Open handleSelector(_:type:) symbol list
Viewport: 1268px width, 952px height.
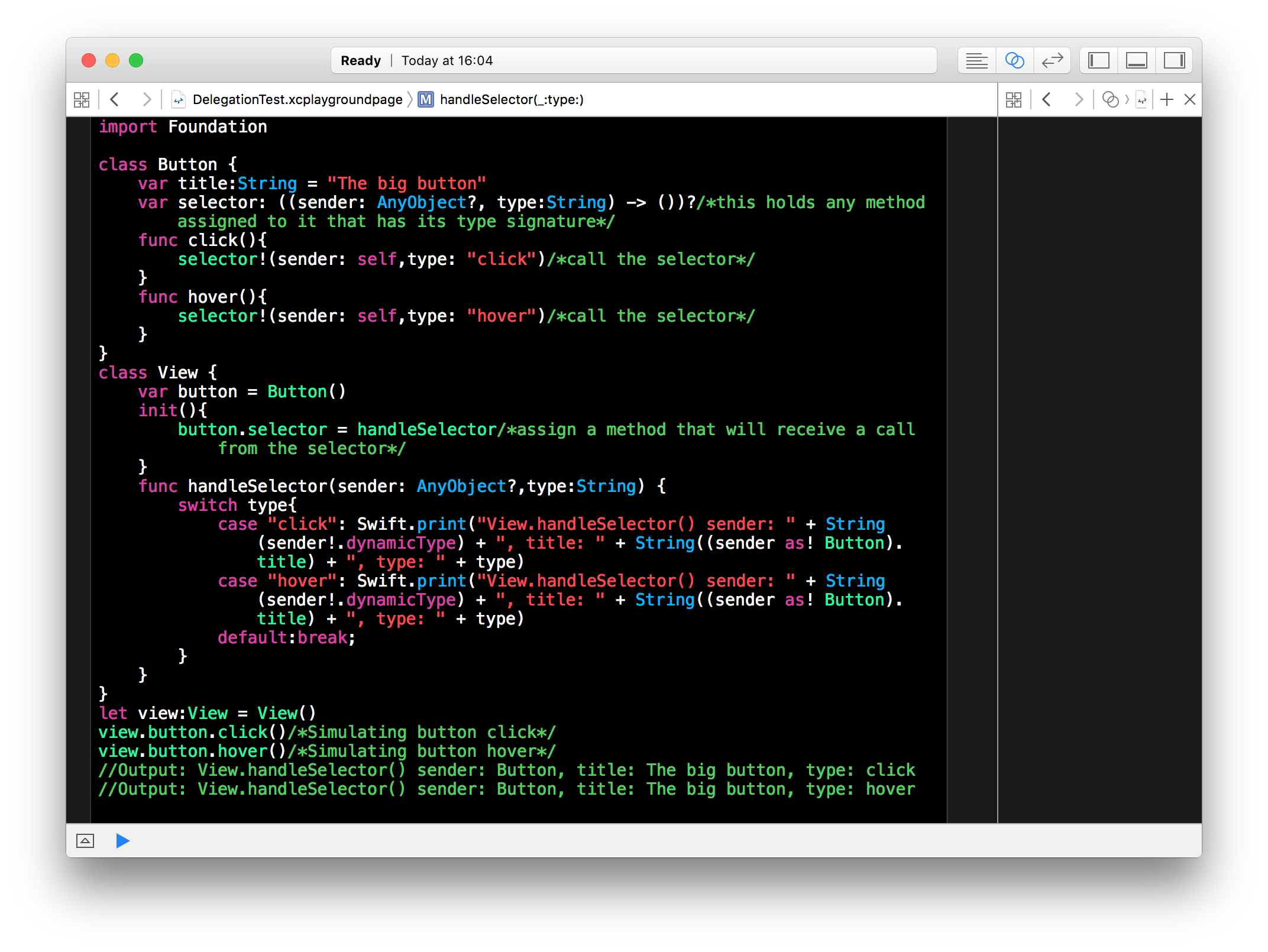tap(511, 99)
